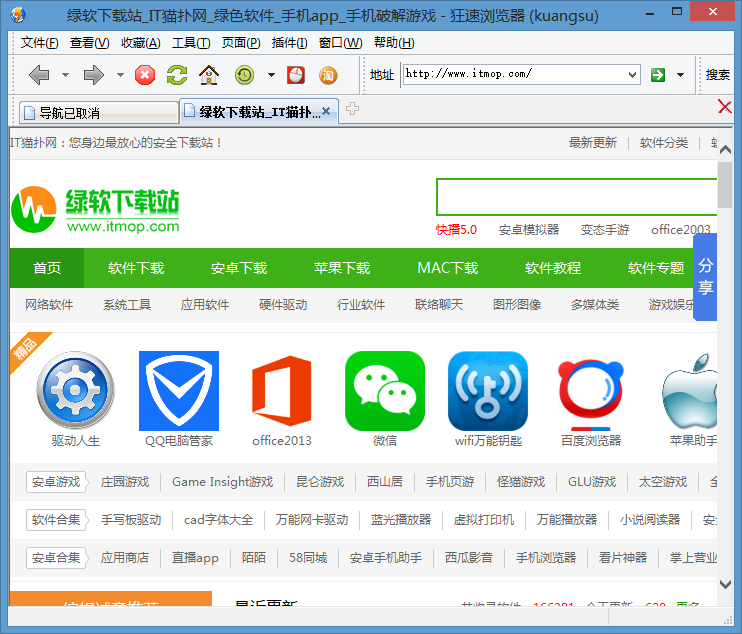Click the red X at tab bar right

point(724,106)
